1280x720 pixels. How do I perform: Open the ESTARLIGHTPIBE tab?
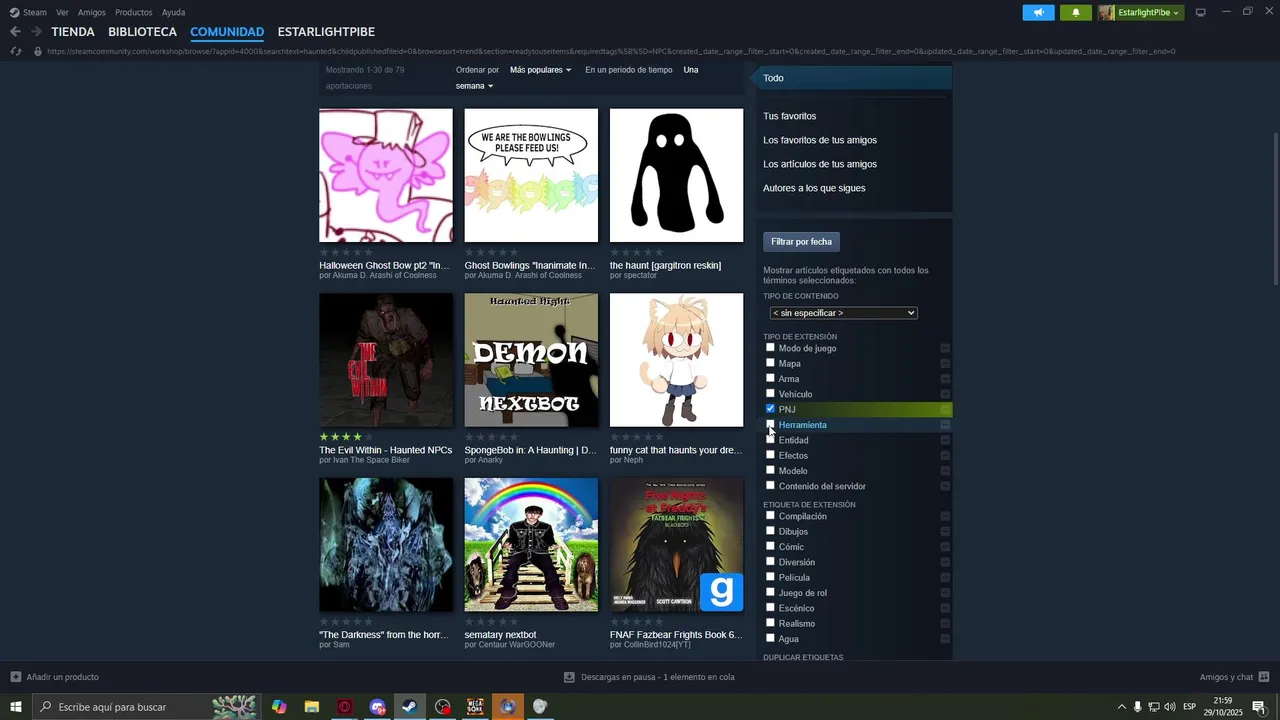click(x=326, y=32)
